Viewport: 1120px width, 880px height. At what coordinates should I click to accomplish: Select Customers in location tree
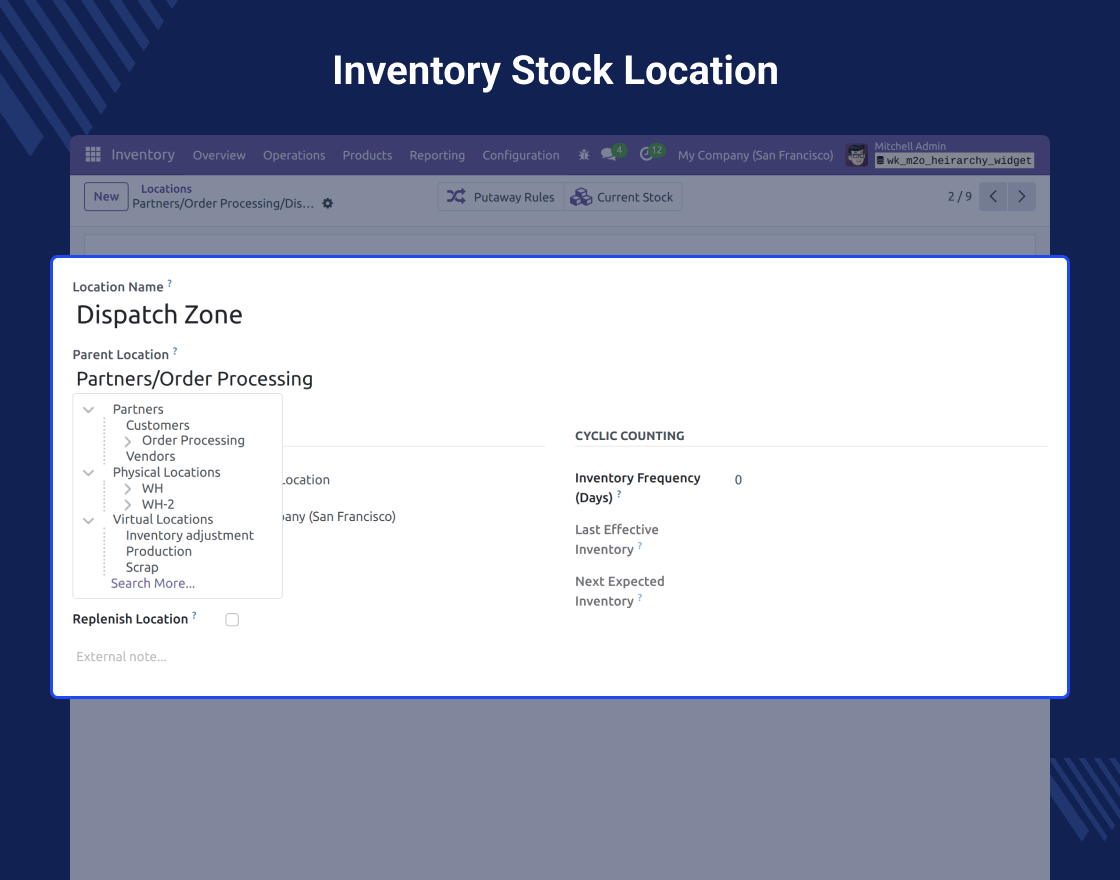point(158,425)
